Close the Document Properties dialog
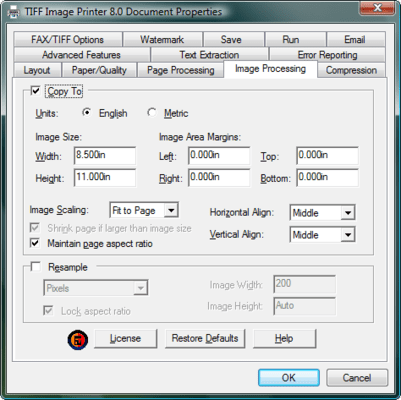 [377, 8]
